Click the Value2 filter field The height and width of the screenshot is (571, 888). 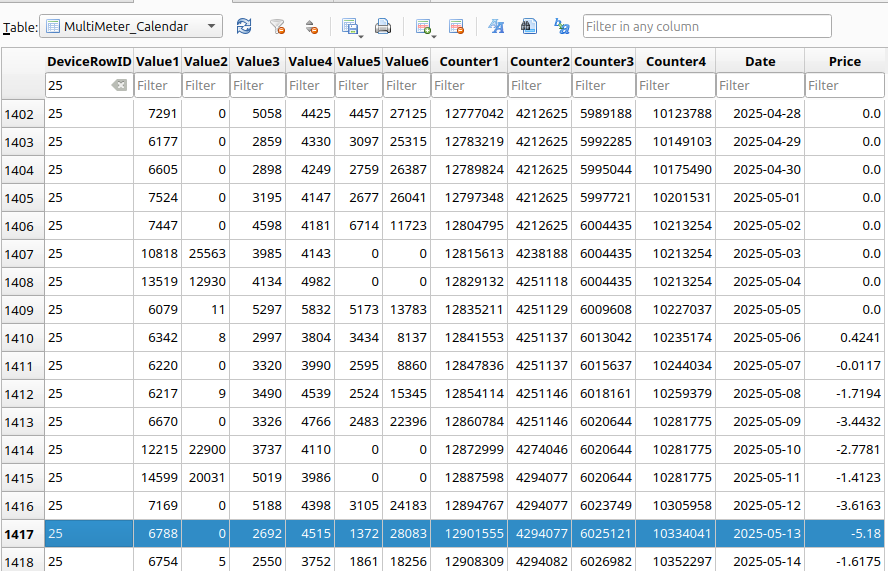click(206, 86)
